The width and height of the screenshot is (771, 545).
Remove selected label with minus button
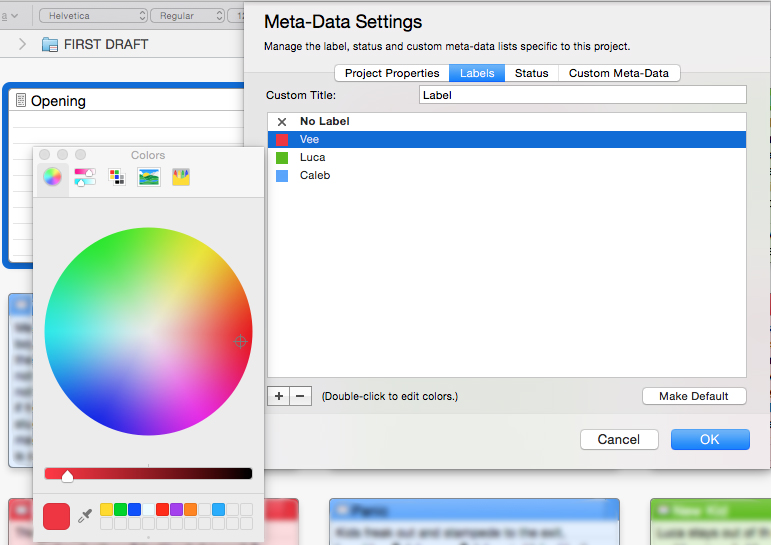[301, 396]
